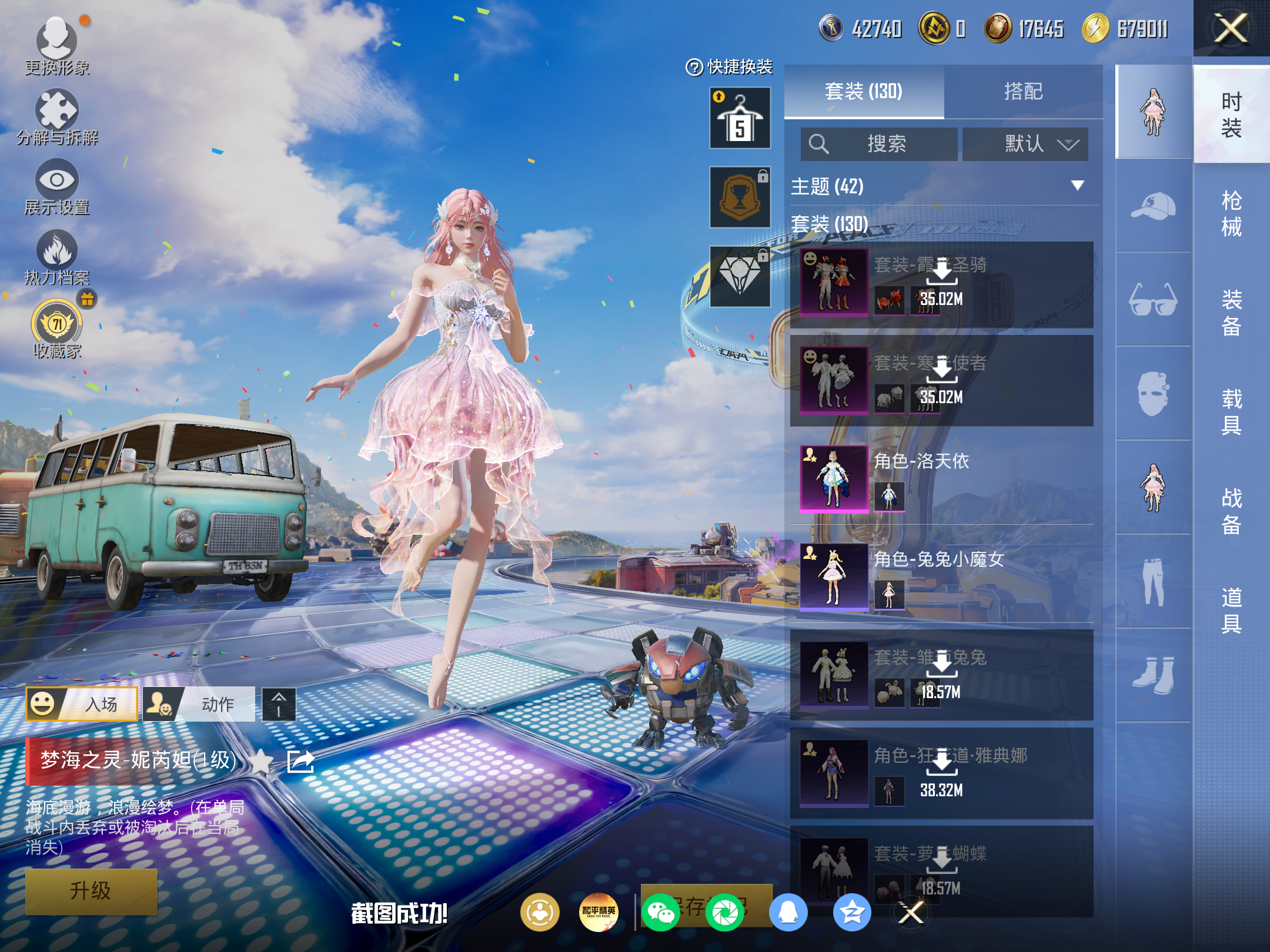The width and height of the screenshot is (1270, 952).
Task: Switch to the 搭配 tab
Action: (x=1024, y=92)
